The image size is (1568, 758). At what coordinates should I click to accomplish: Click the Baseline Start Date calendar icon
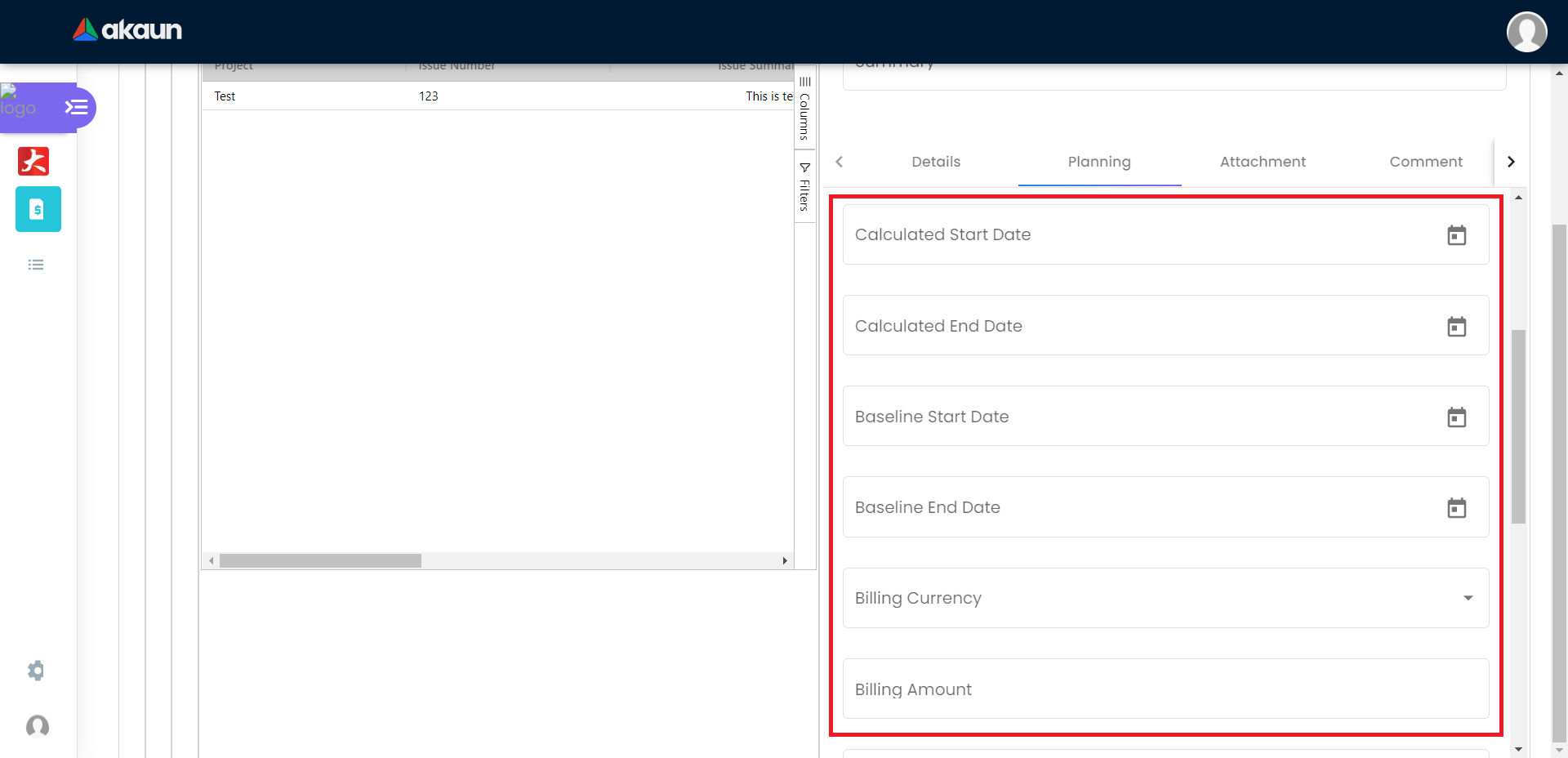(1456, 417)
